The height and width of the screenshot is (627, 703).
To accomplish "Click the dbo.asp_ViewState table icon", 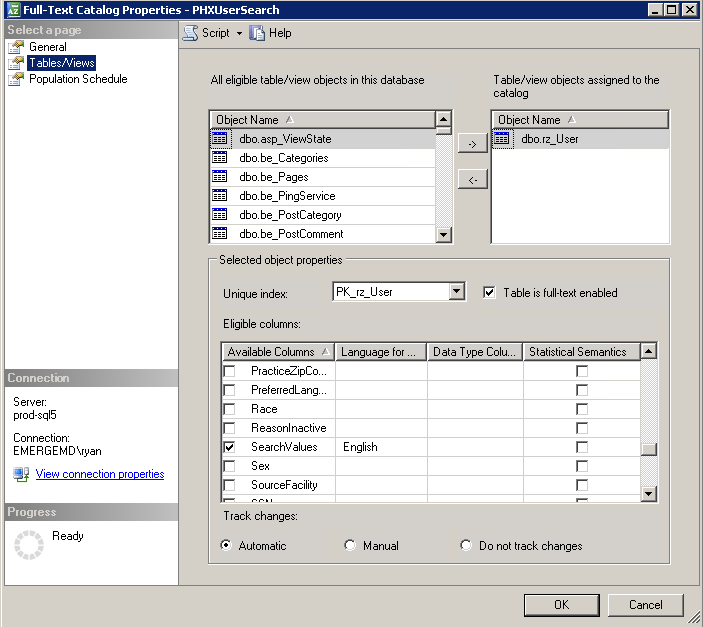I will [220, 139].
